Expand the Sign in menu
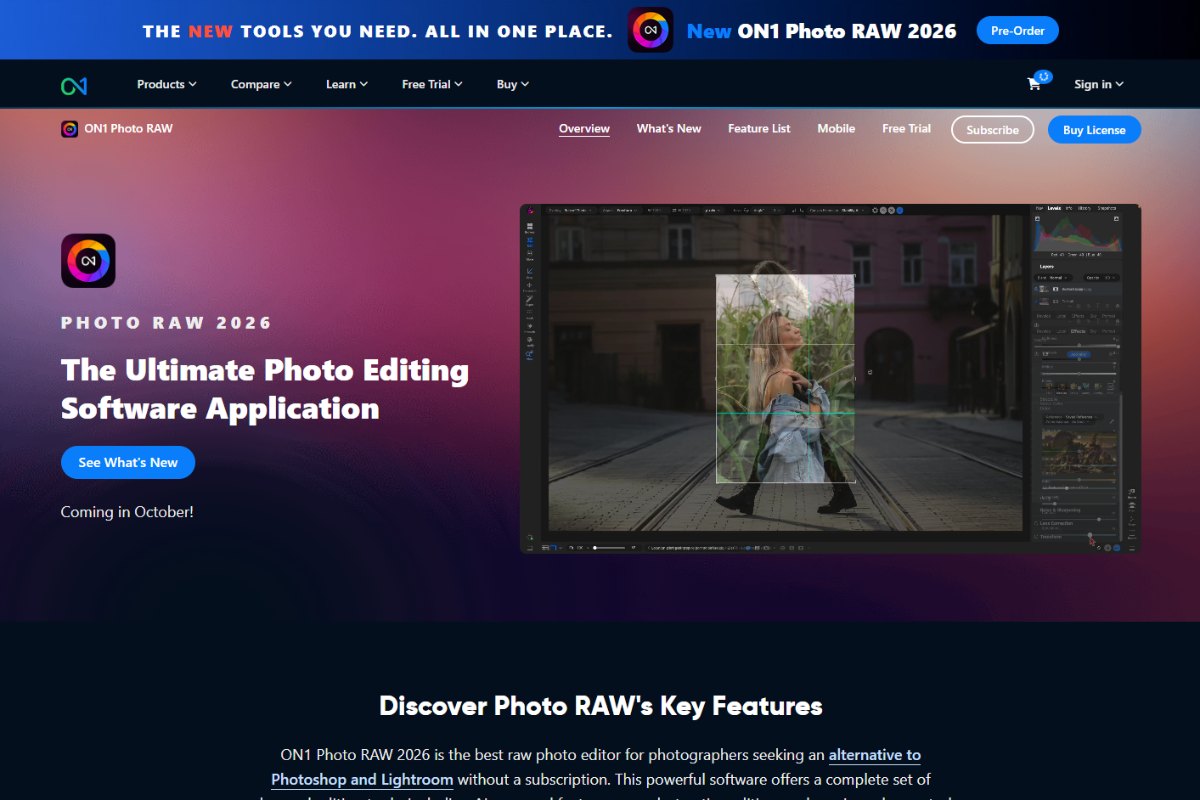 (x=1097, y=84)
